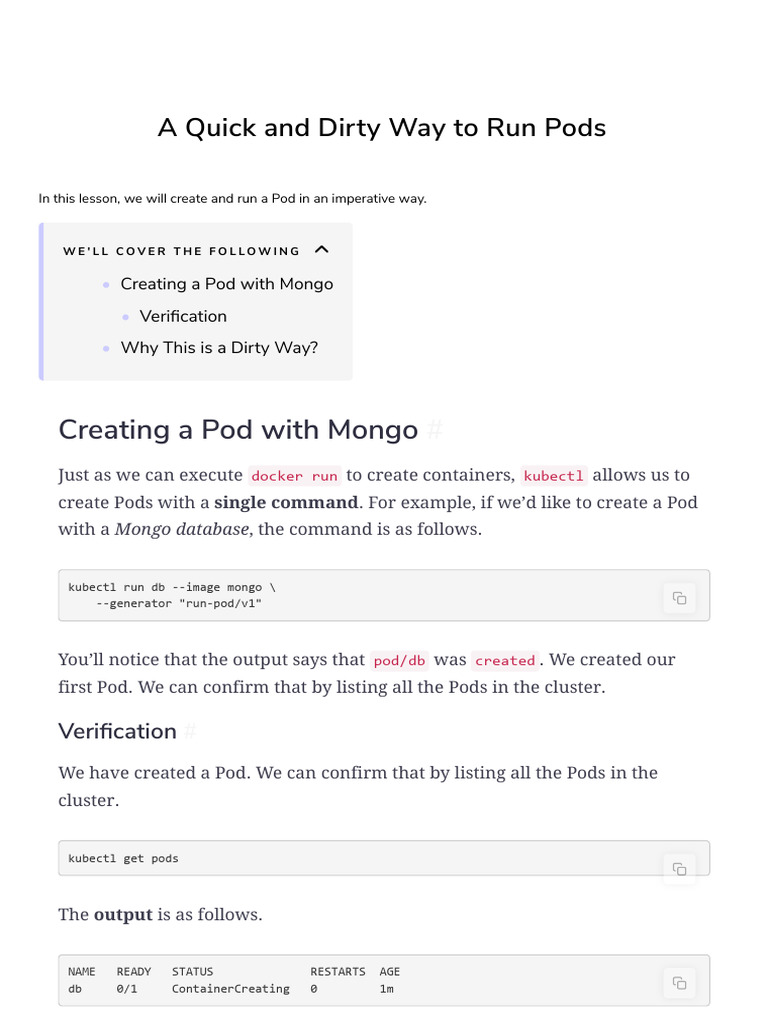This screenshot has width=768, height=1024.
Task: Copy the kubectl run db command
Action: click(679, 598)
